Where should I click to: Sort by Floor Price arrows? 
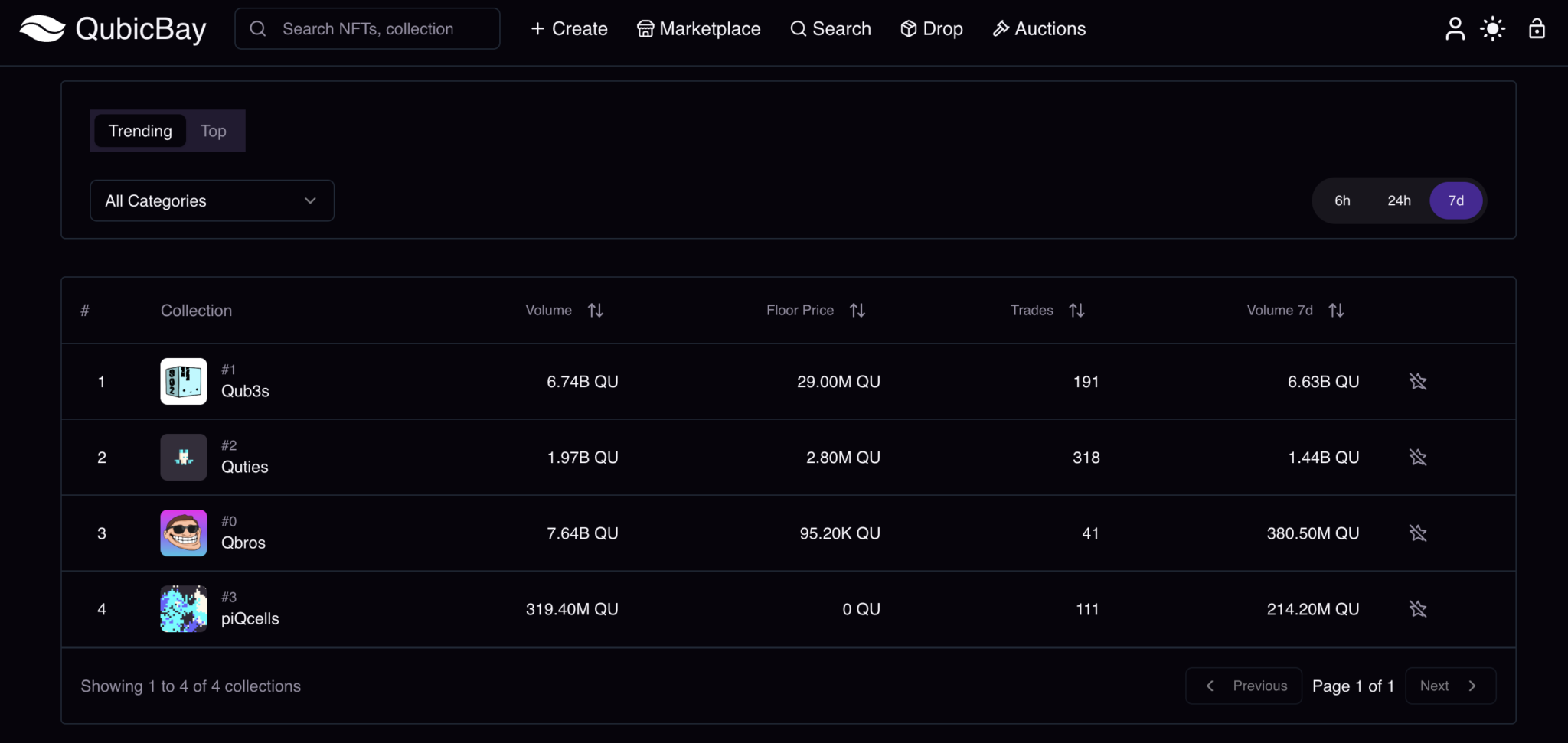click(857, 310)
